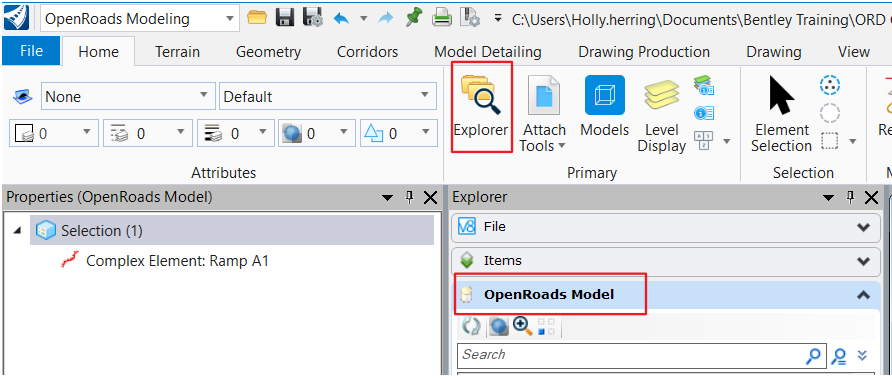Open Level Display tool

[x=662, y=115]
